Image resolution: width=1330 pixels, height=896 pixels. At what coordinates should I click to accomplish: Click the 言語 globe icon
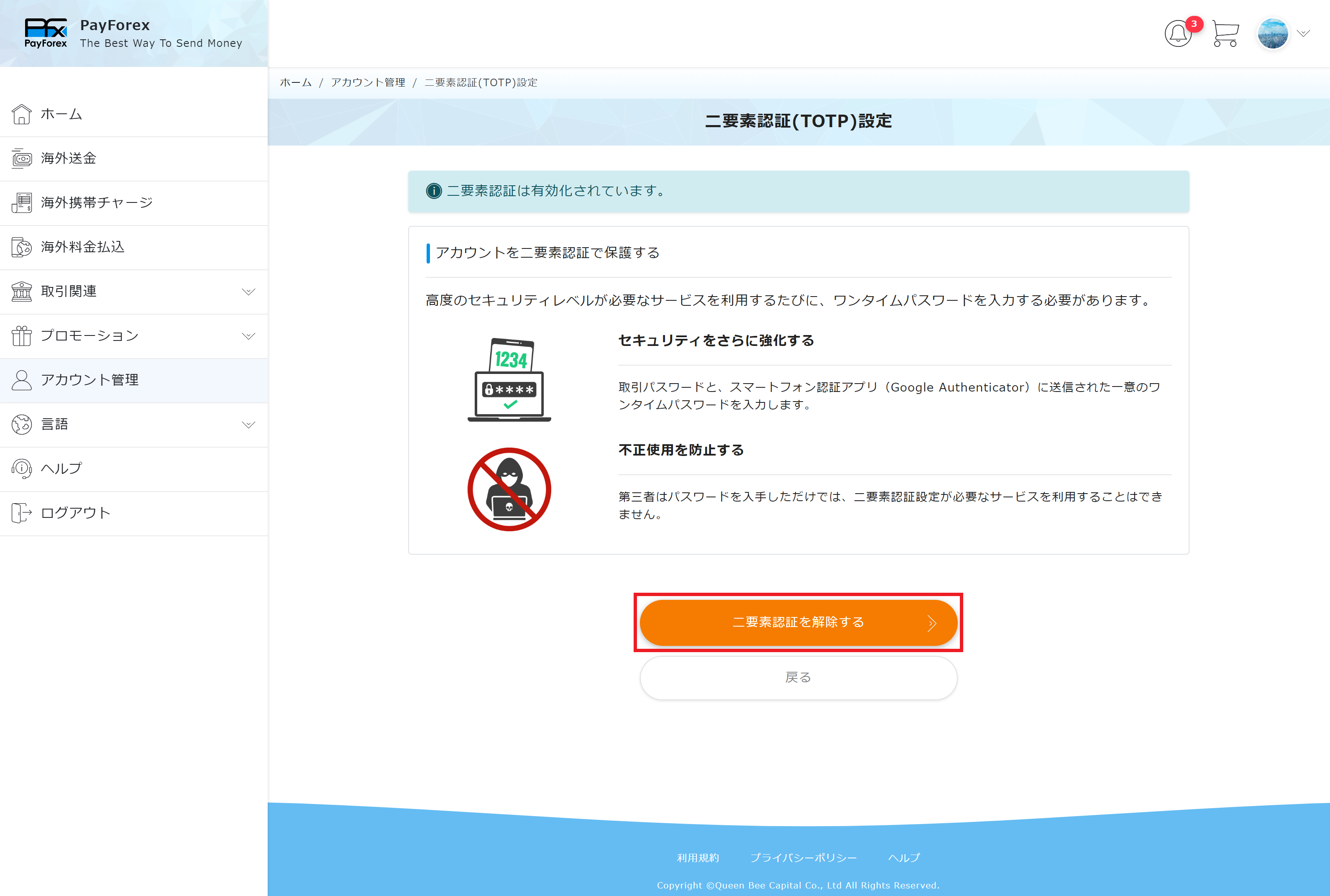22,424
